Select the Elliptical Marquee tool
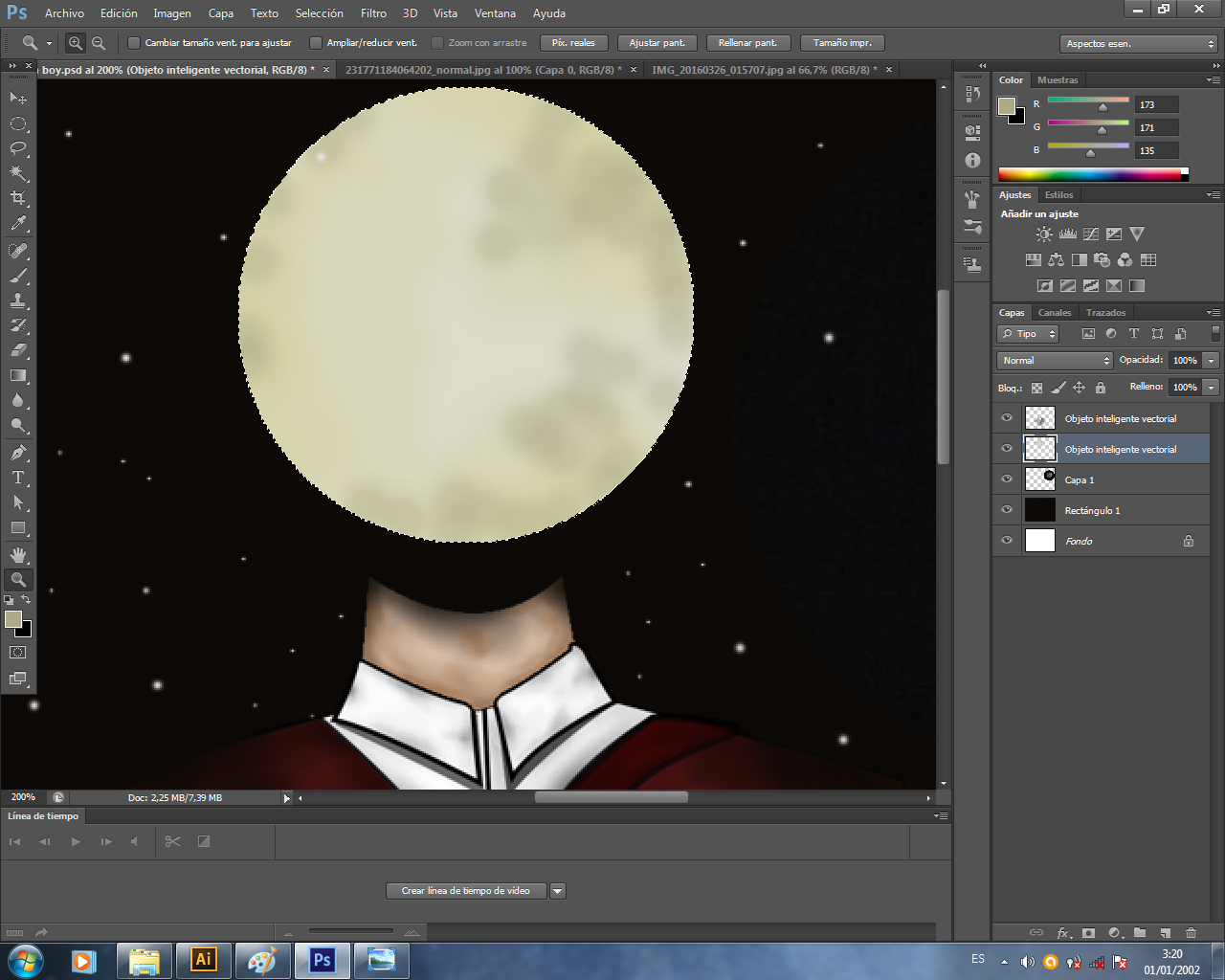This screenshot has height=980, width=1225. pos(18,123)
